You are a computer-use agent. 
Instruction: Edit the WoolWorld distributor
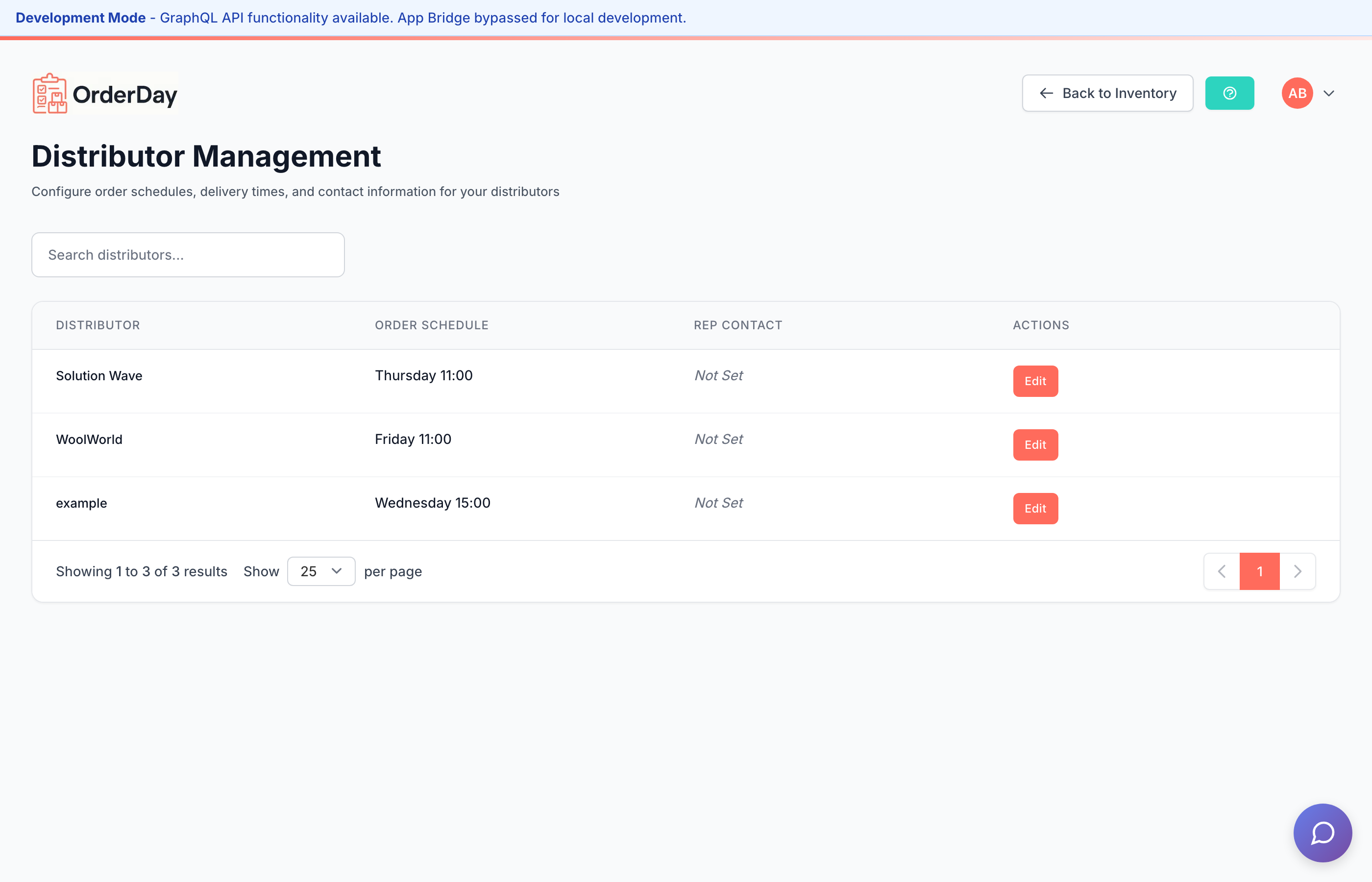(x=1035, y=444)
